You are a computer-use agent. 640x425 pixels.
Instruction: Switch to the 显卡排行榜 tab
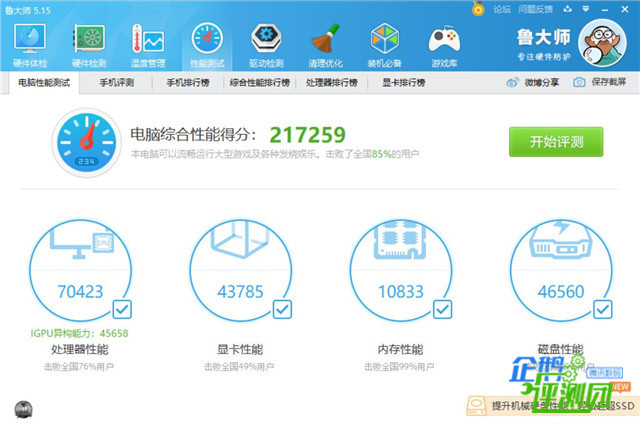coord(404,83)
